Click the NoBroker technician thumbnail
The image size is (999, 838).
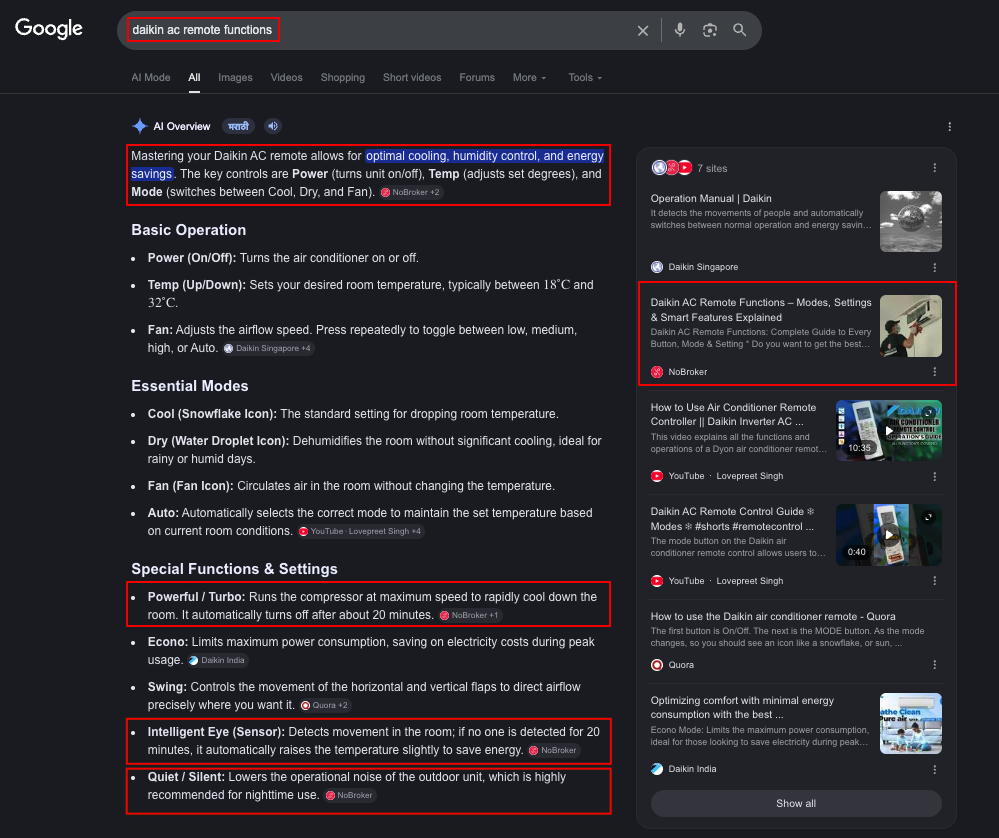pyautogui.click(x=910, y=326)
